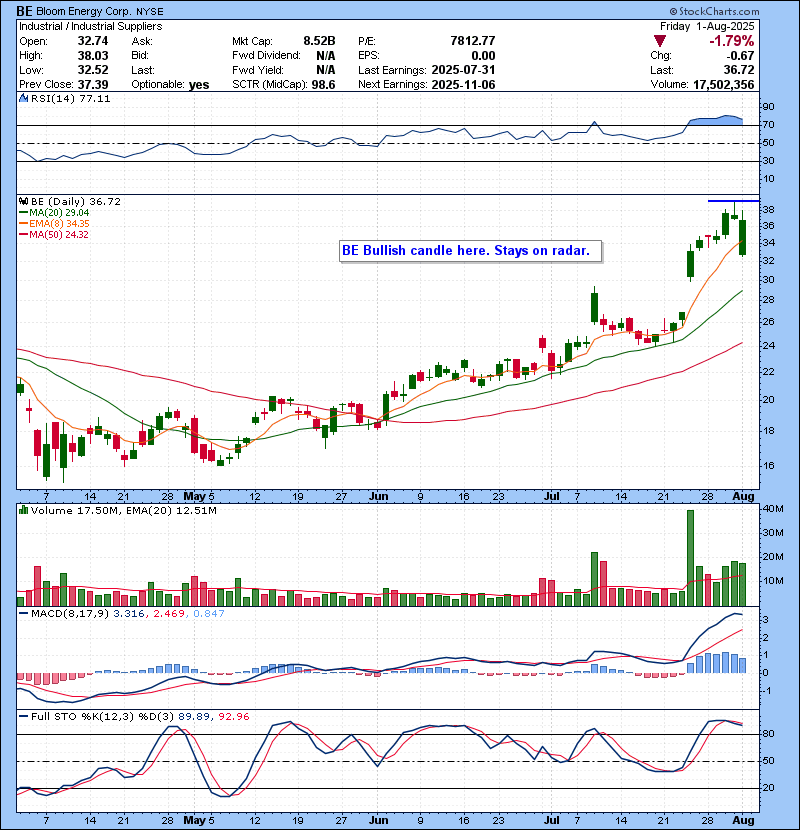The image size is (800, 830).
Task: Click the Prev Close value 37.39
Action: coord(93,84)
